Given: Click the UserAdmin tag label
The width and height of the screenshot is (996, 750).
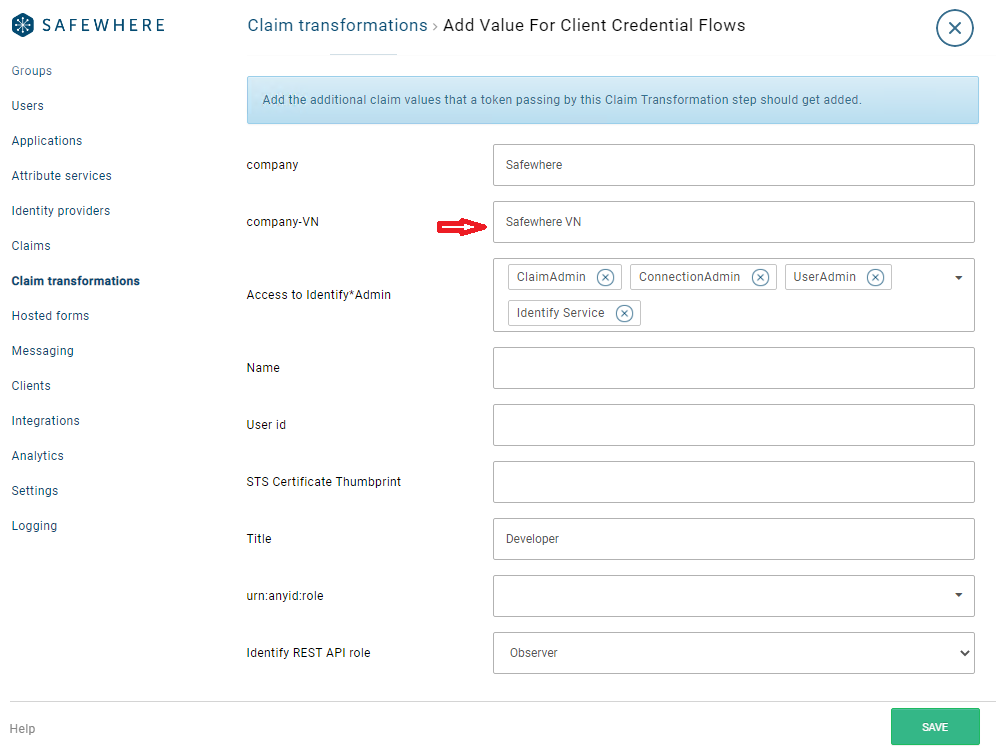Looking at the screenshot, I should [824, 277].
